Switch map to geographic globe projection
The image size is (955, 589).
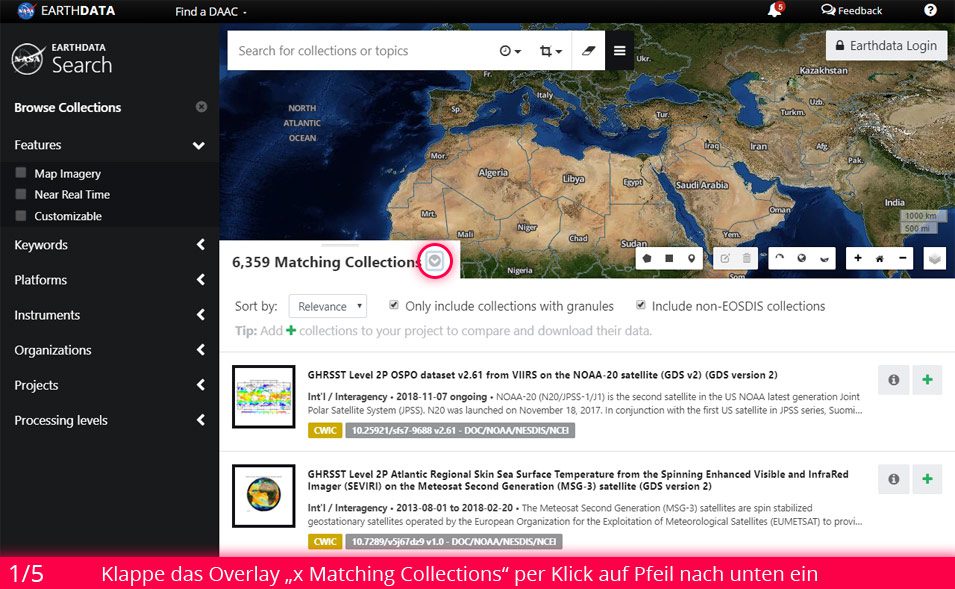click(x=802, y=258)
